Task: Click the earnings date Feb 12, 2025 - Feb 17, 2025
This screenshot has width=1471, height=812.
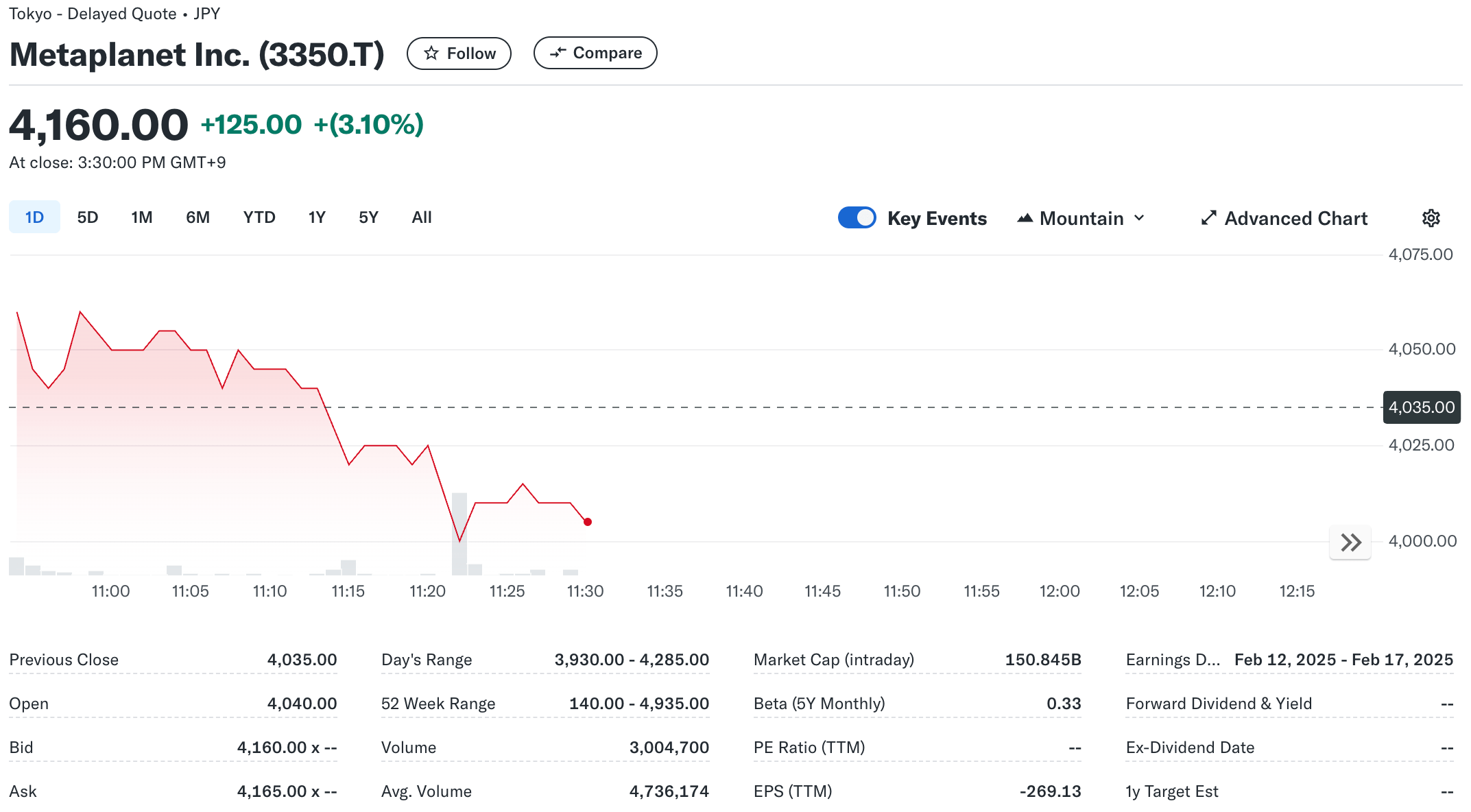Action: (x=1343, y=660)
